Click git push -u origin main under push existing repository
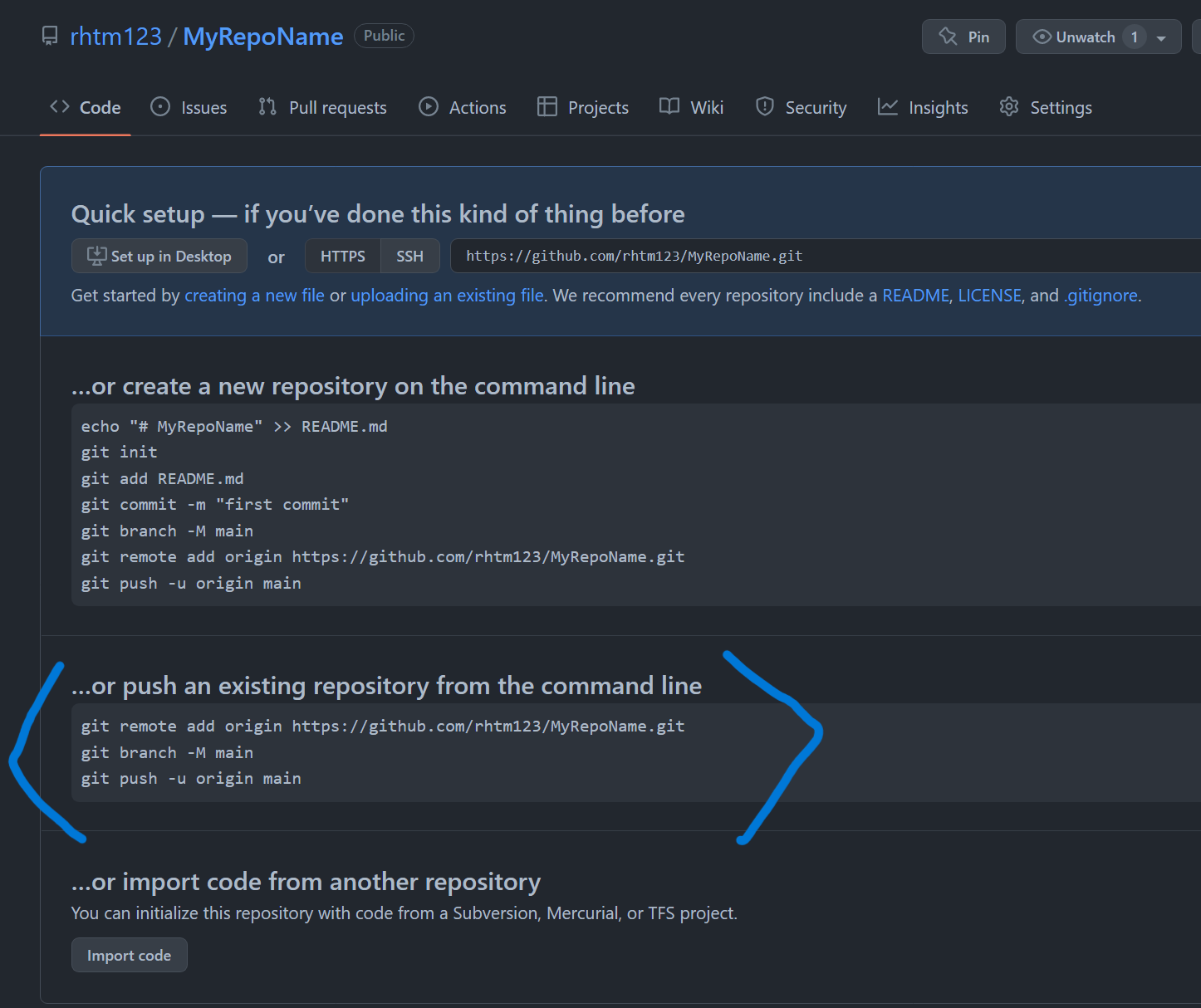 click(191, 779)
